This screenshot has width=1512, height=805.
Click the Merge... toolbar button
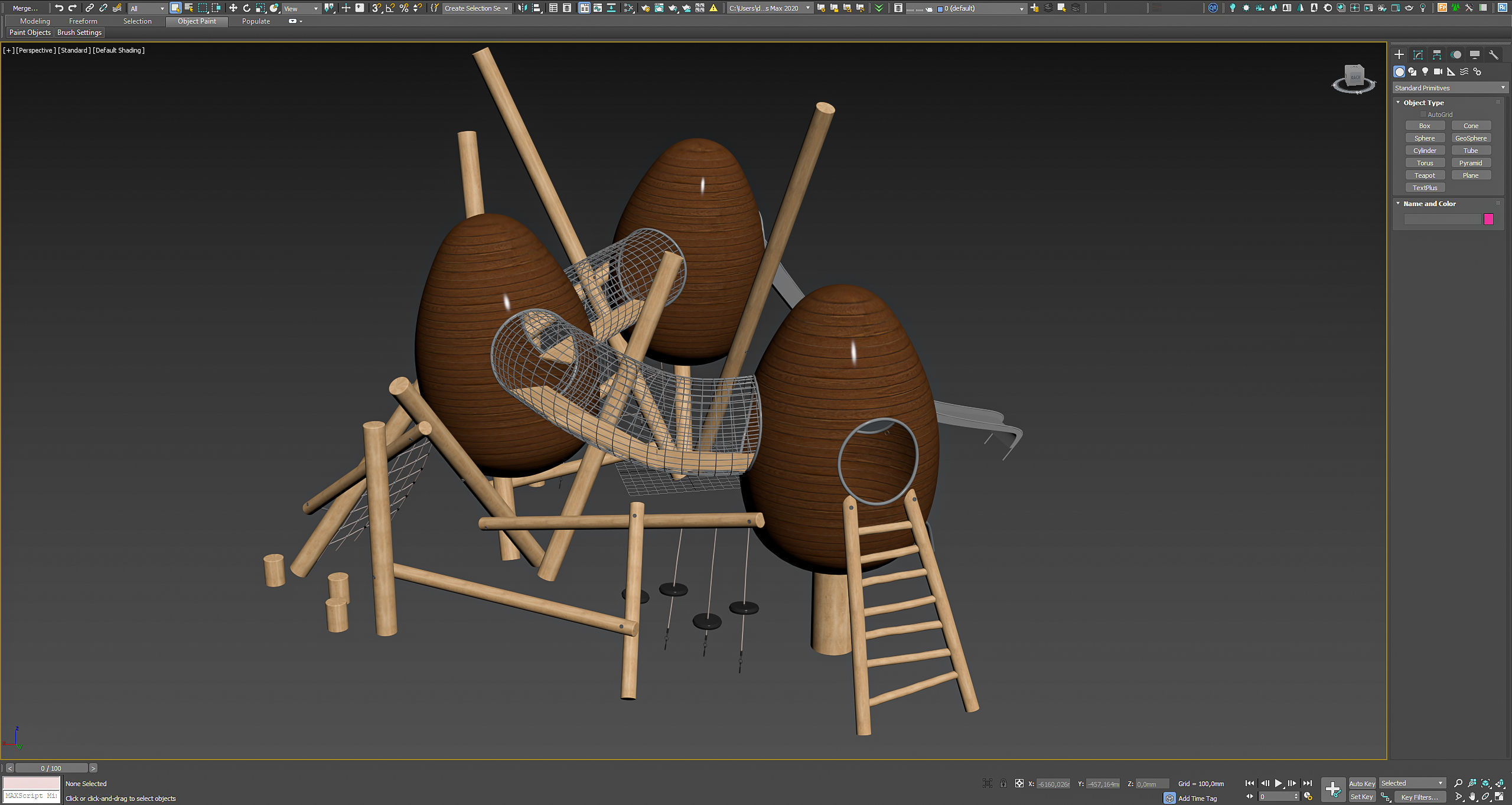[25, 8]
